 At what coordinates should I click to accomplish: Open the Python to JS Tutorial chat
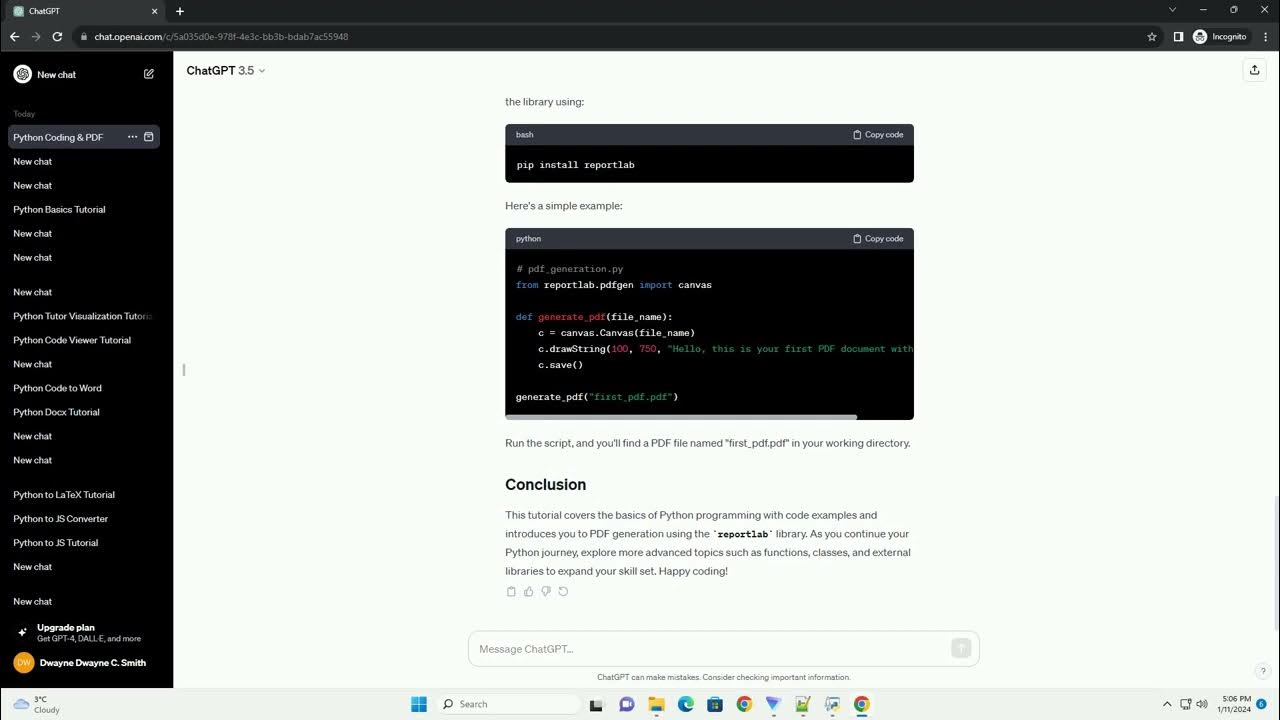[x=55, y=542]
